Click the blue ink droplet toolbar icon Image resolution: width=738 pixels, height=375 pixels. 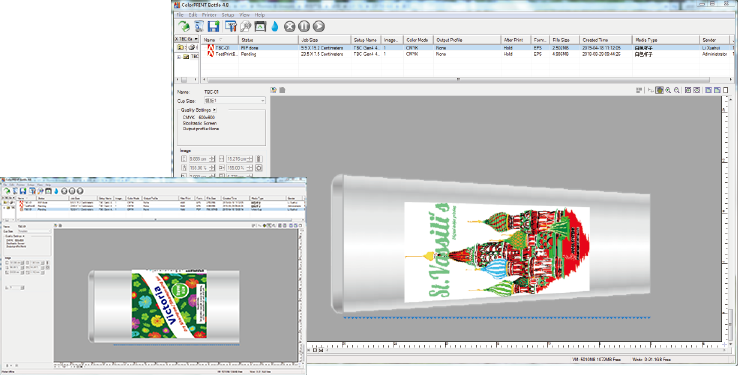coord(275,26)
